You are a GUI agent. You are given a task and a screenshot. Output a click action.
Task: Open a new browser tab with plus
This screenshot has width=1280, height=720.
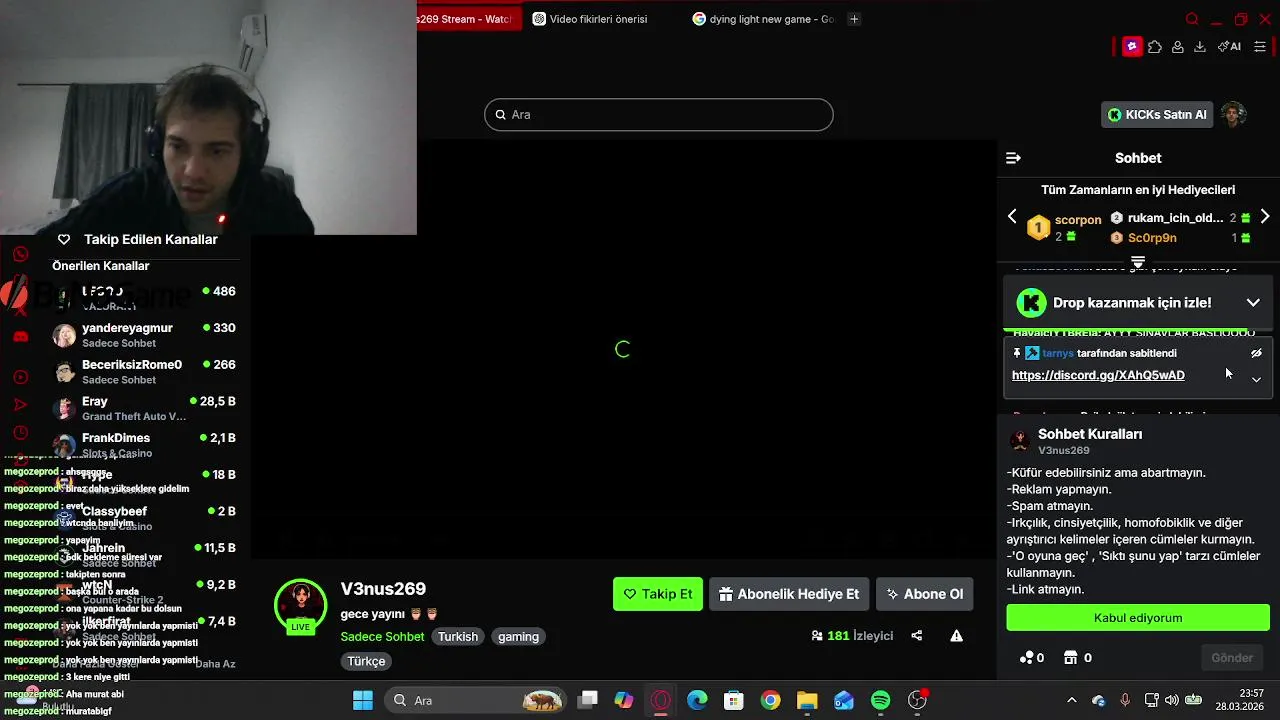point(854,19)
